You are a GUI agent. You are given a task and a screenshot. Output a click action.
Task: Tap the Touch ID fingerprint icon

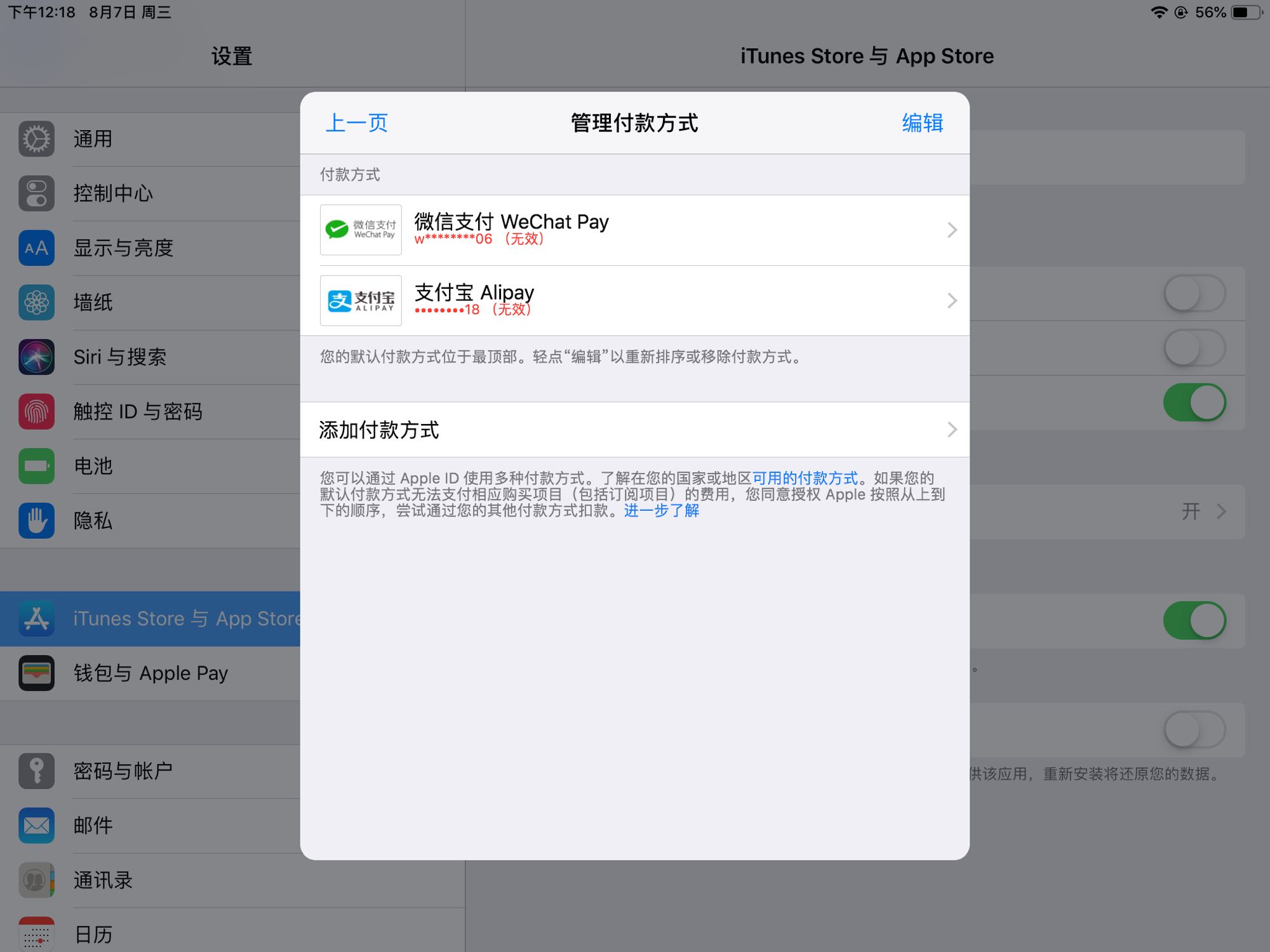pyautogui.click(x=36, y=411)
